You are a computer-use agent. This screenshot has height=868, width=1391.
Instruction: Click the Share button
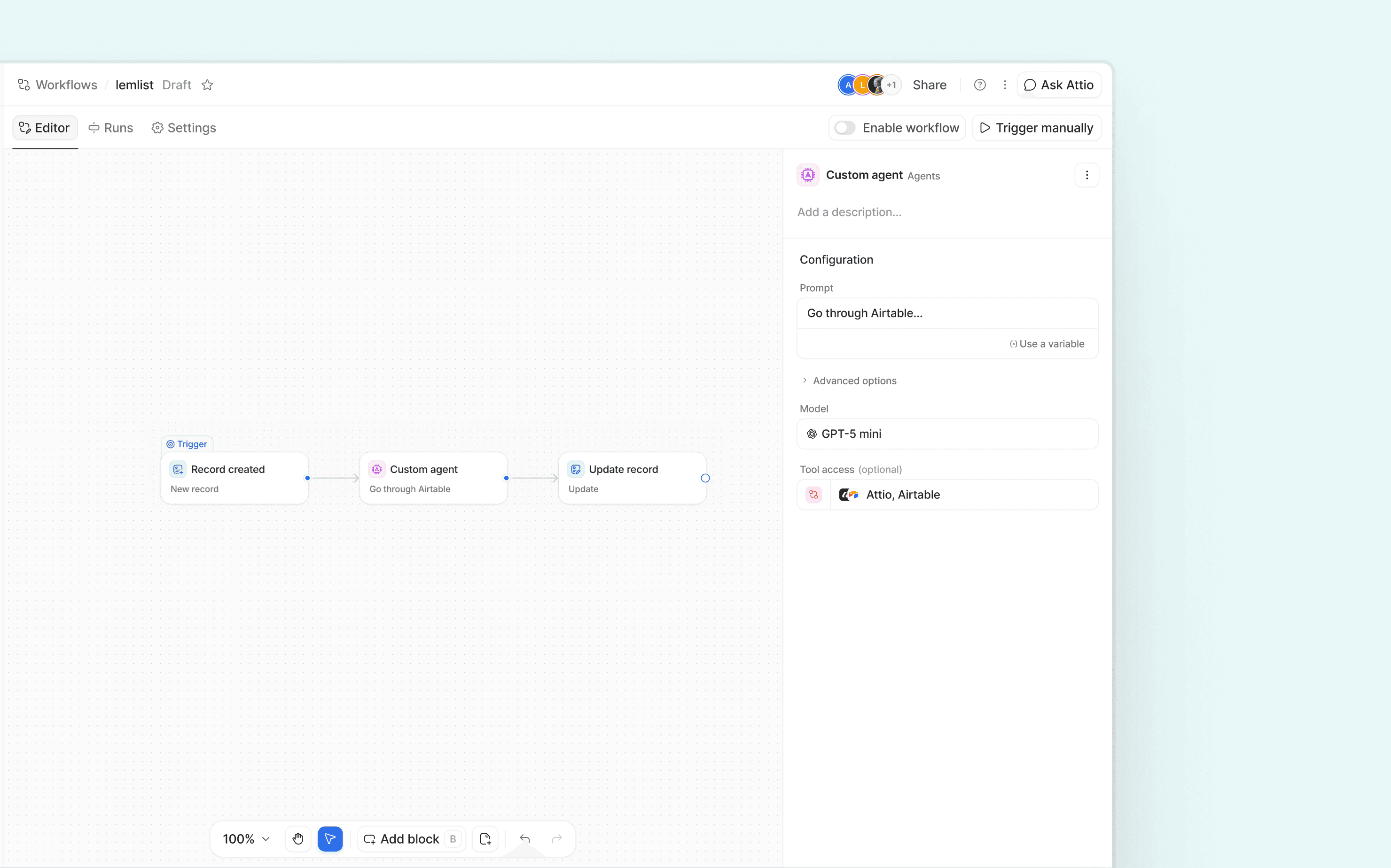click(929, 85)
